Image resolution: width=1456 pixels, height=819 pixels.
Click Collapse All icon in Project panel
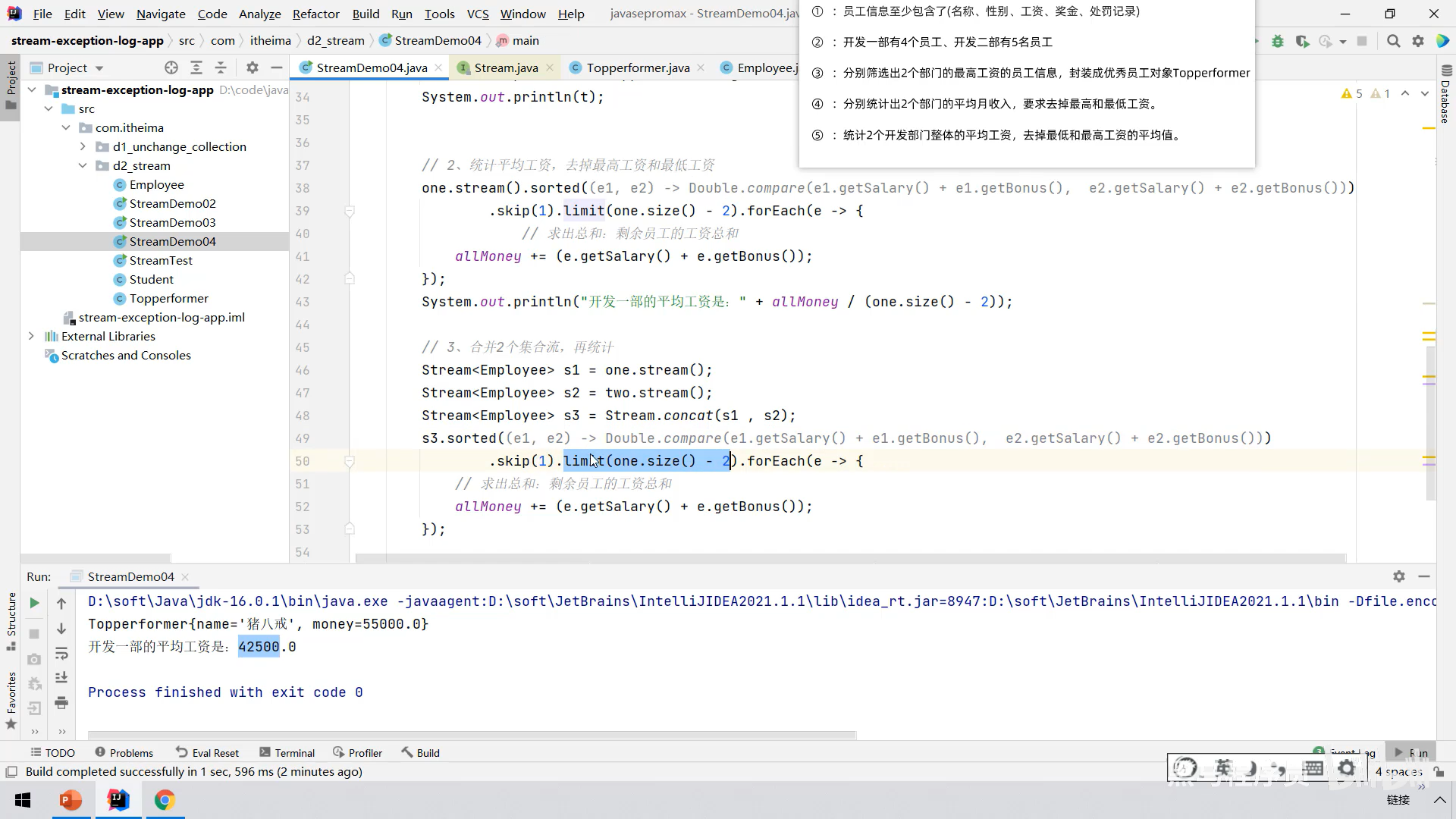pyautogui.click(x=221, y=67)
